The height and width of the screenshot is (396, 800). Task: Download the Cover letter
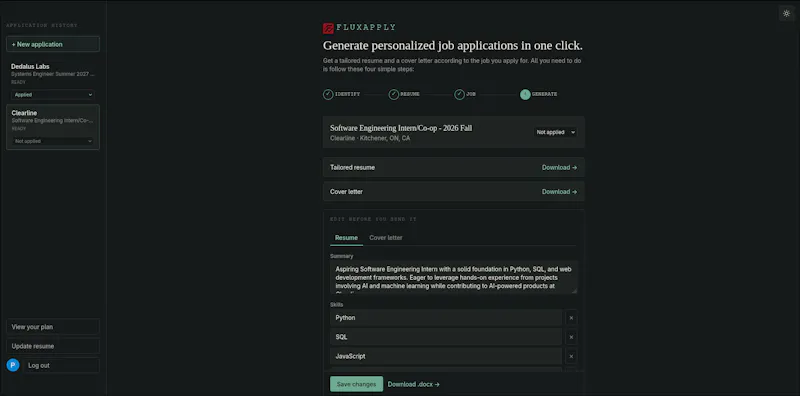click(559, 192)
